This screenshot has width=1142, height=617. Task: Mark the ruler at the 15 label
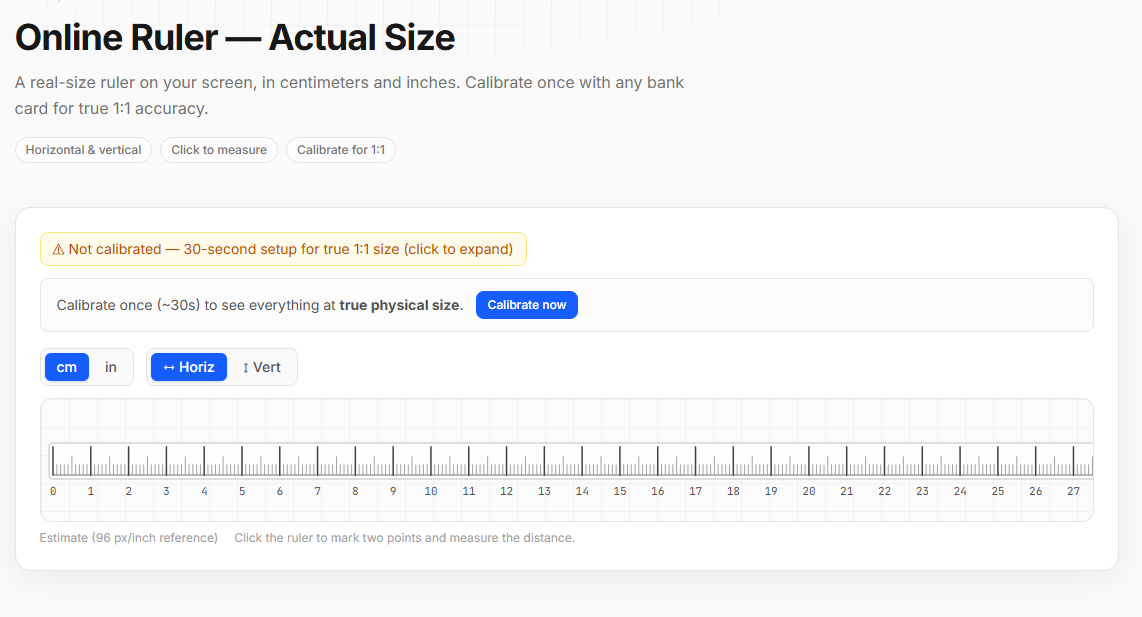[x=620, y=492]
